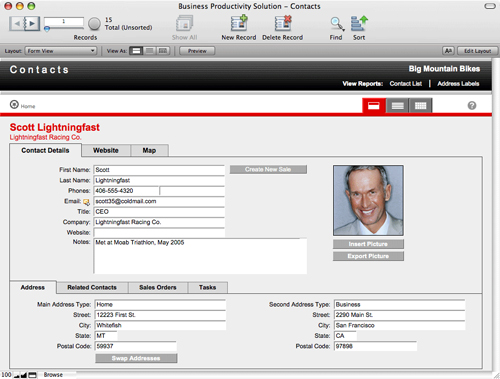Switch to gray table view button
The width and height of the screenshot is (500, 379).
(x=420, y=106)
